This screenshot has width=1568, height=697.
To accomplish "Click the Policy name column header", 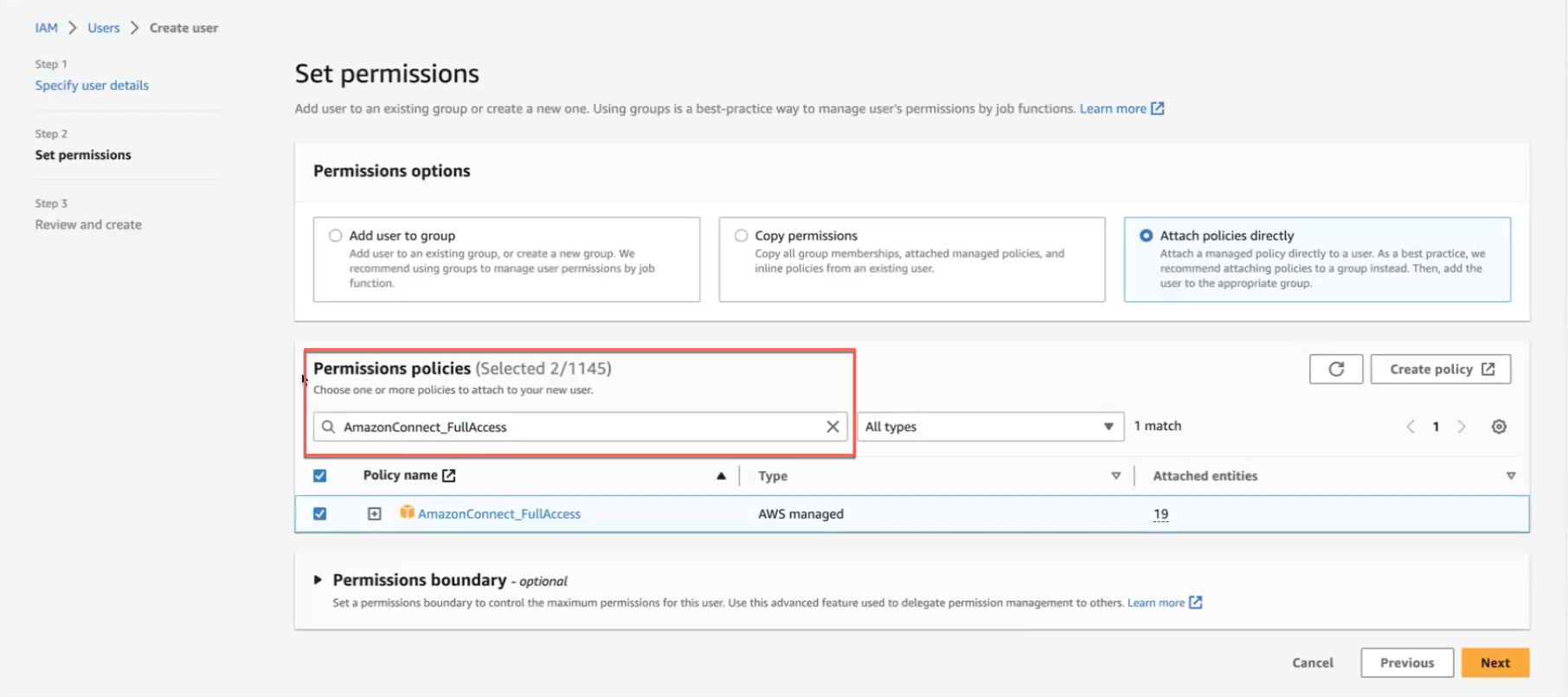I will point(400,475).
